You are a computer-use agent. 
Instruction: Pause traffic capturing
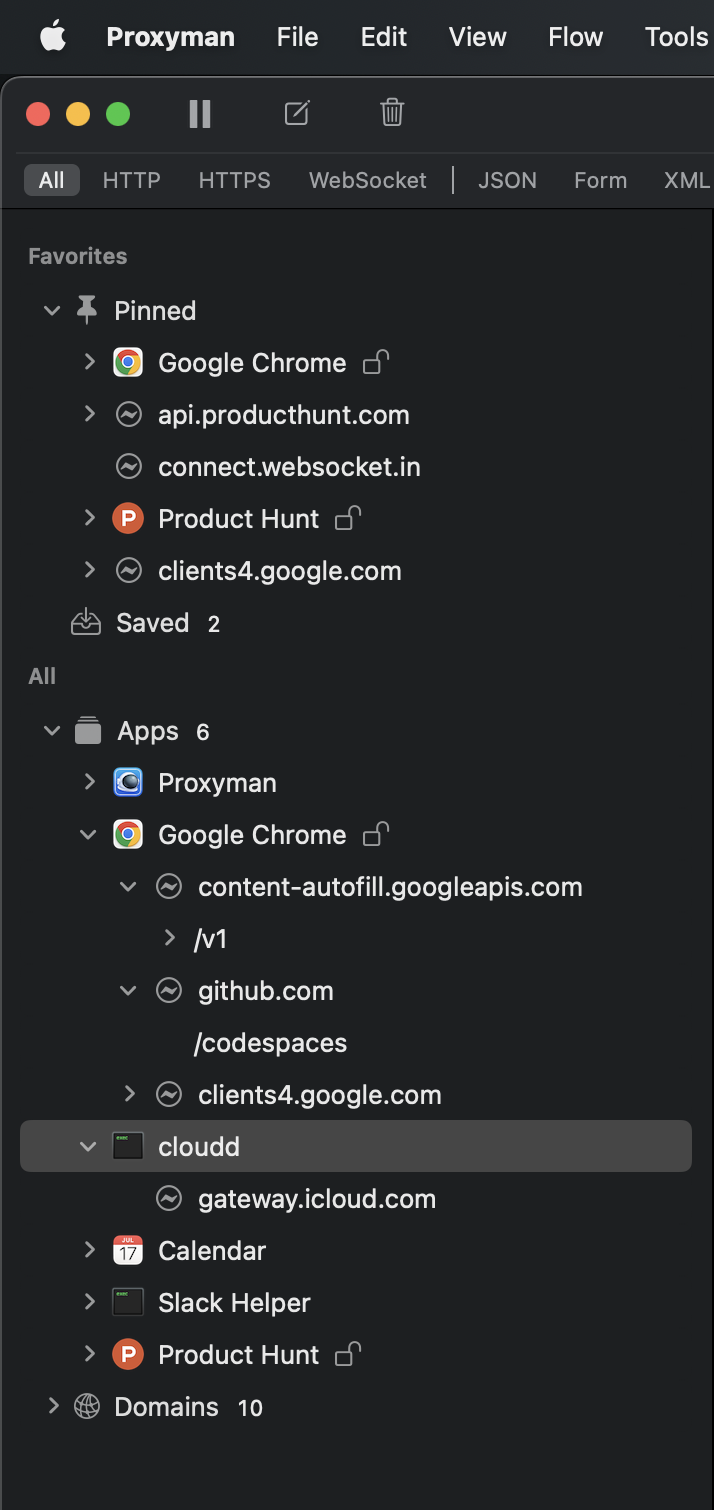point(199,113)
